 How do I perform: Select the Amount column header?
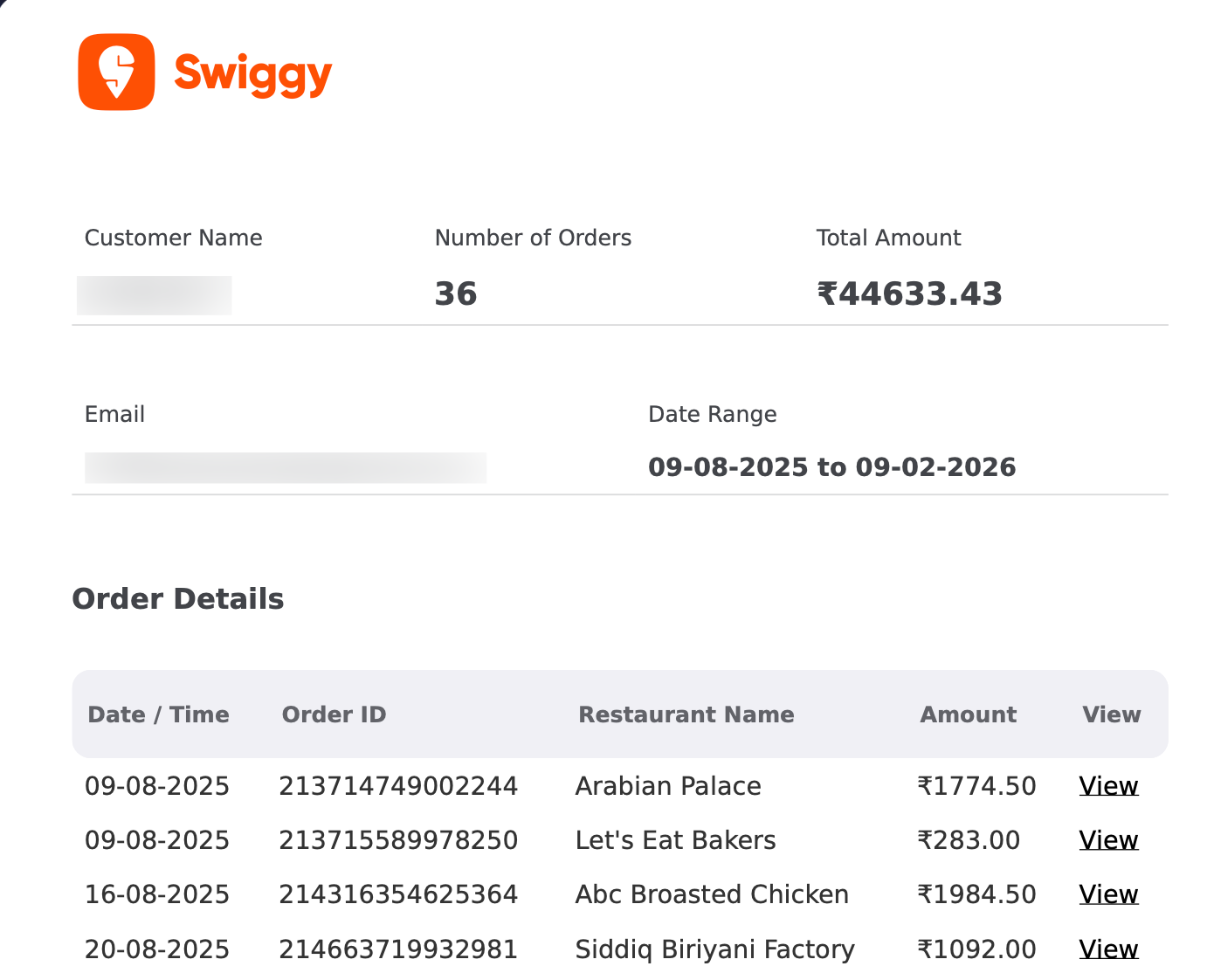point(968,714)
